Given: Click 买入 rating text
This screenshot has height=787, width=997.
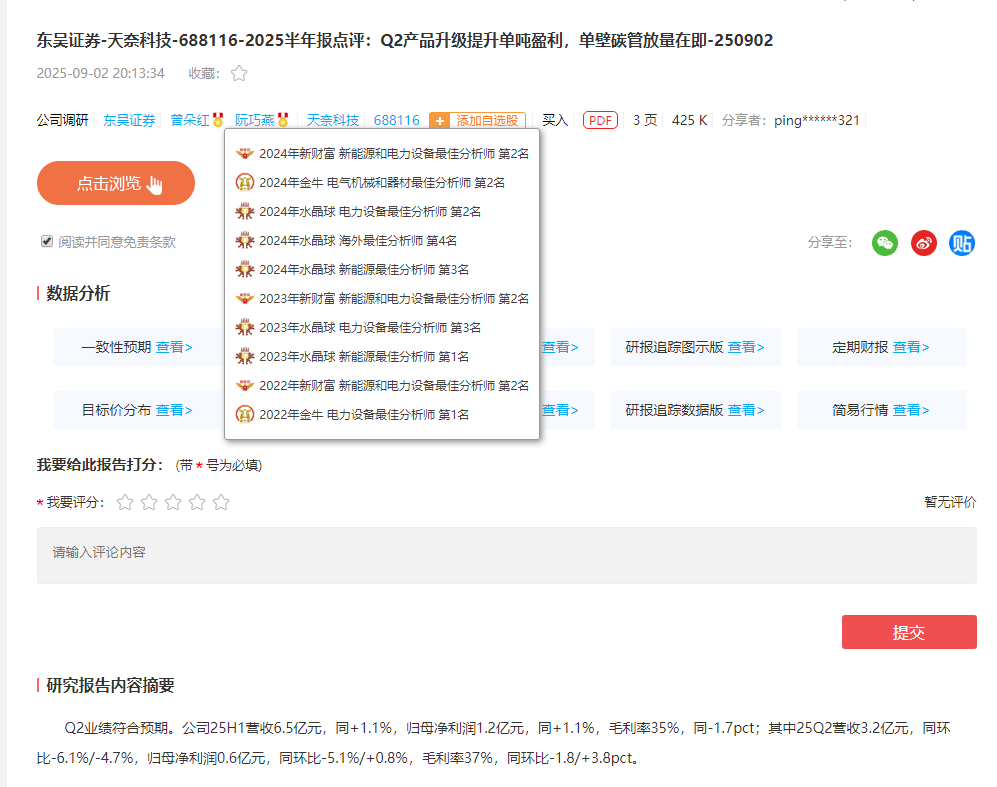Looking at the screenshot, I should [555, 120].
